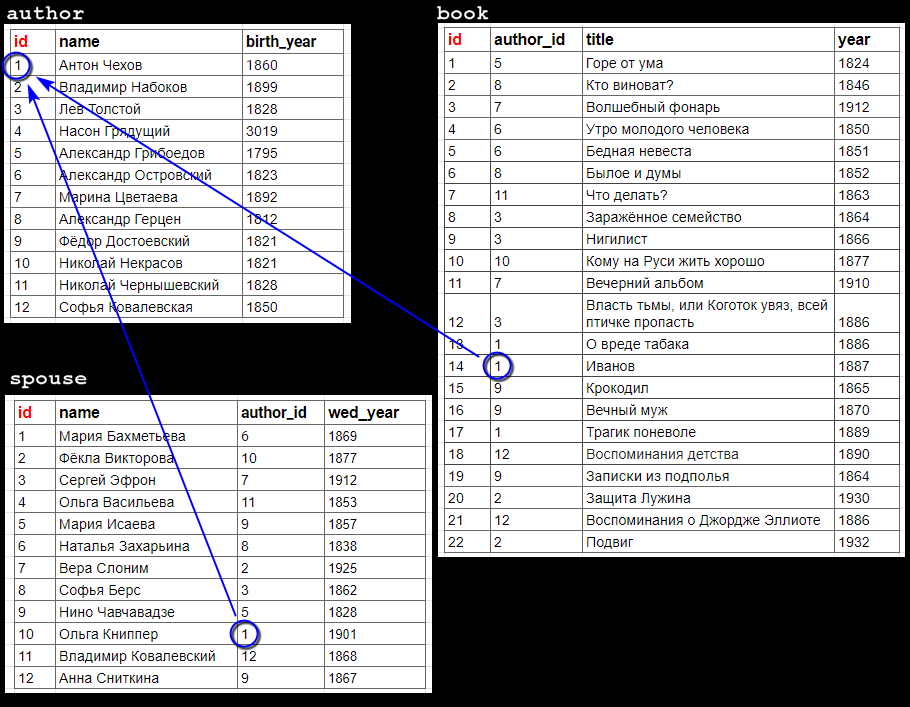
Task: Select the wed_year column header
Action: tap(363, 413)
